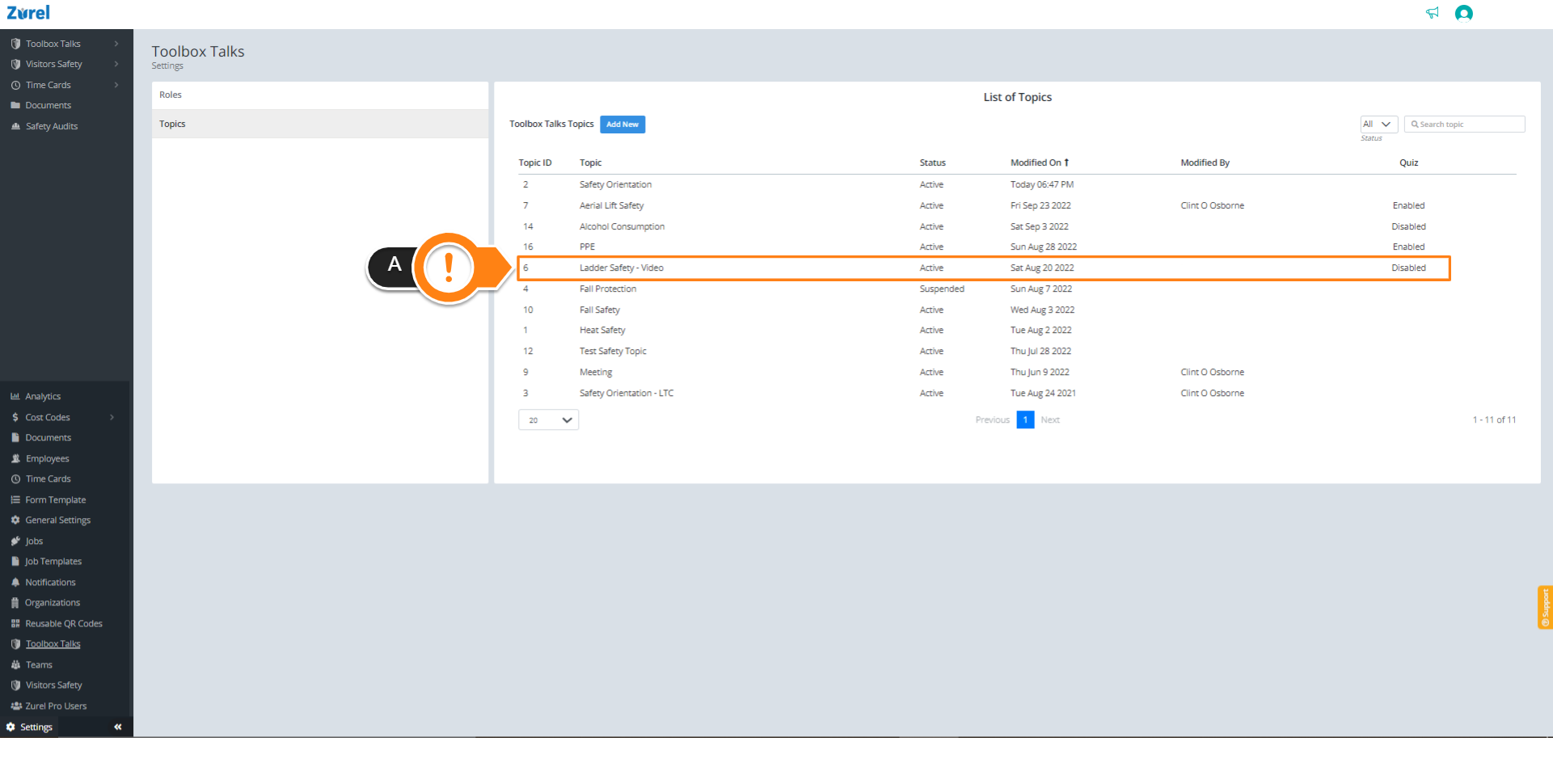The height and width of the screenshot is (784, 1553).
Task: Open the Employees settings page
Action: click(x=47, y=458)
